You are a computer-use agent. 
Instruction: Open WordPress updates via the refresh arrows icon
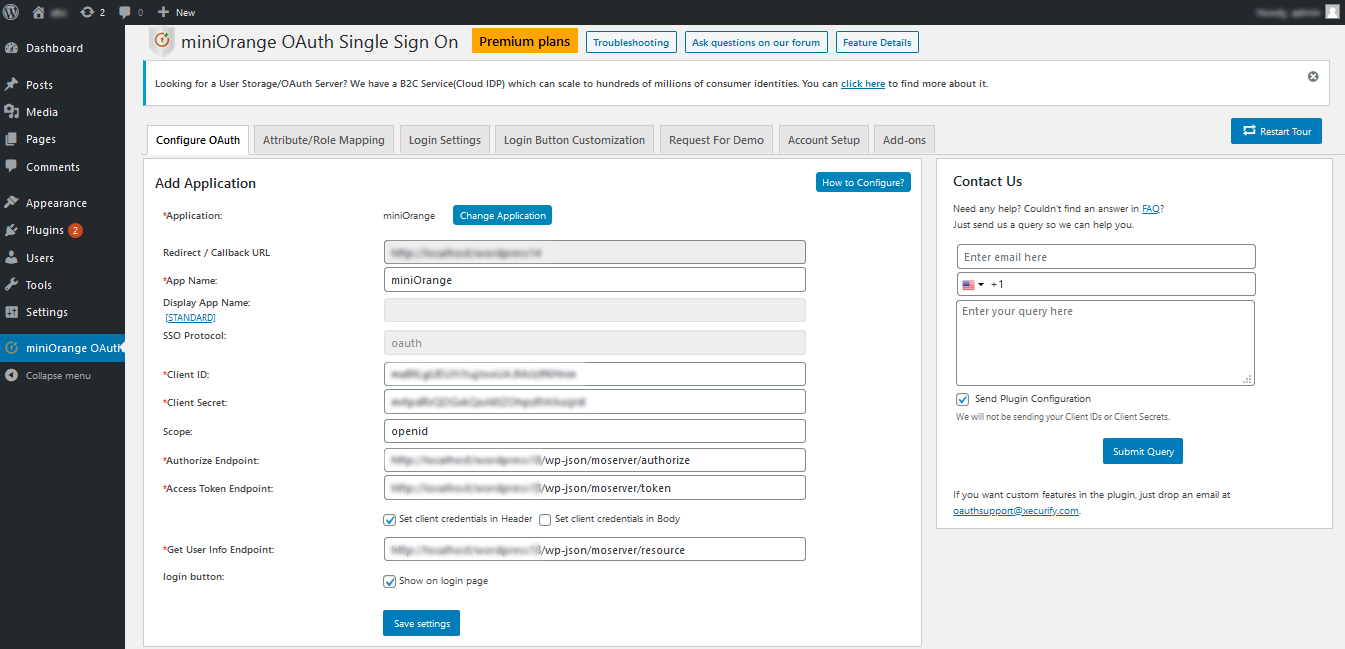85,11
